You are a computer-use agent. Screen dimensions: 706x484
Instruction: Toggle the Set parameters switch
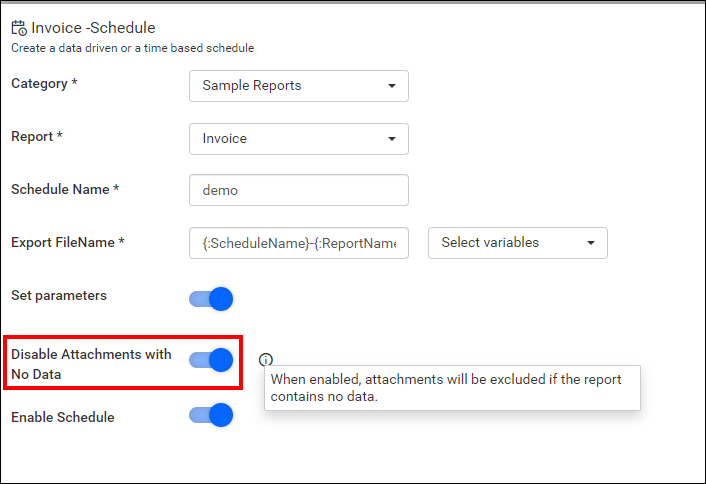click(x=211, y=299)
